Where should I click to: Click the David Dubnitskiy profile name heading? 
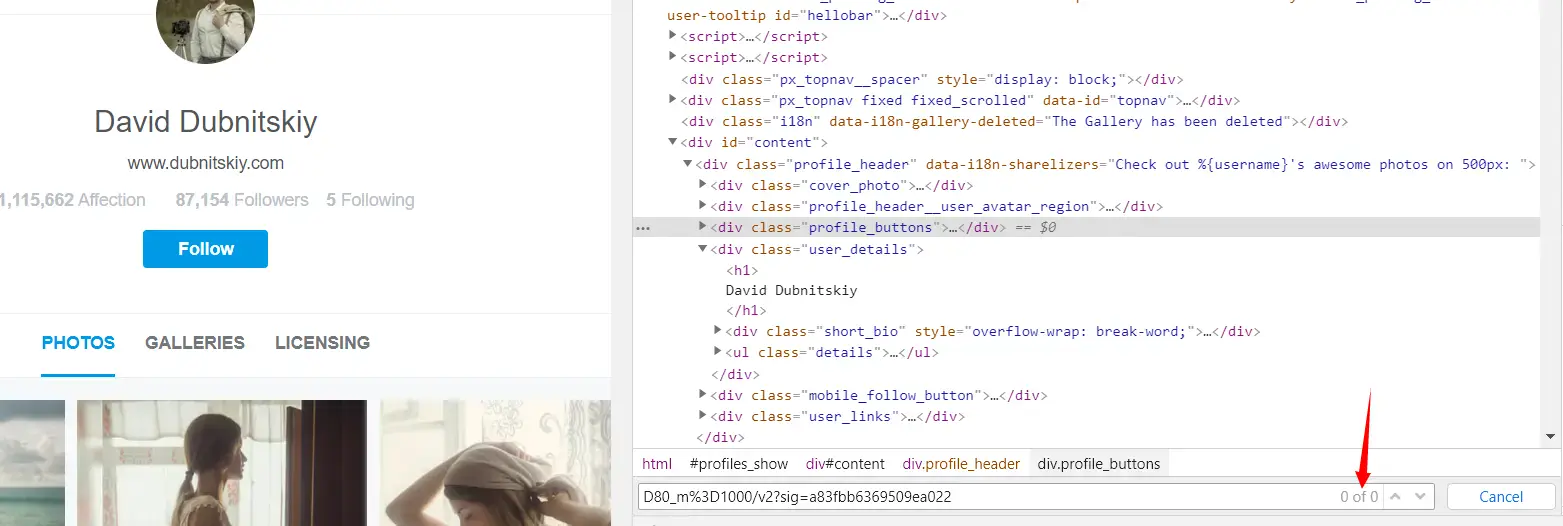click(206, 122)
